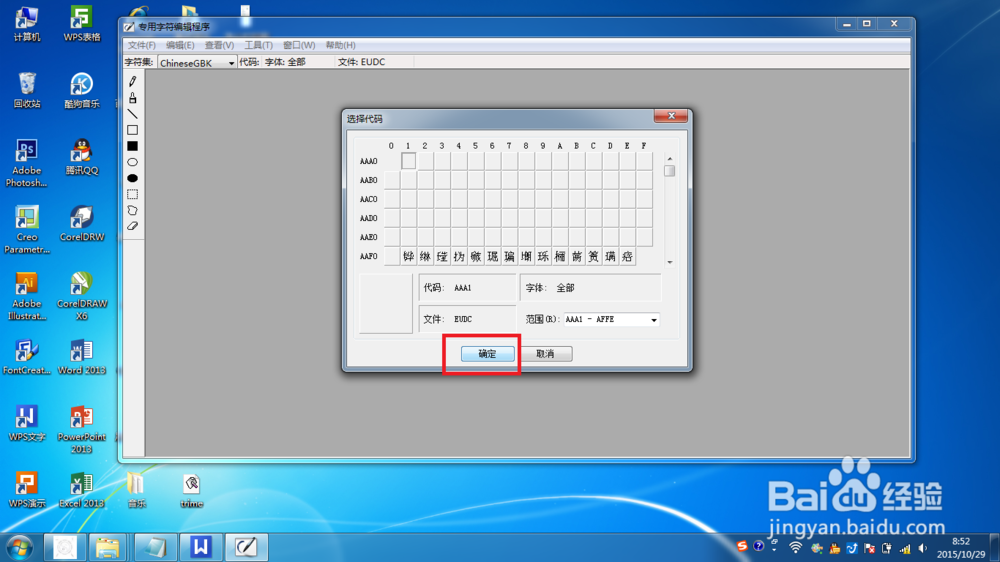This screenshot has height=562, width=1000.
Task: Open the Word 2013 shortcut
Action: (x=82, y=357)
